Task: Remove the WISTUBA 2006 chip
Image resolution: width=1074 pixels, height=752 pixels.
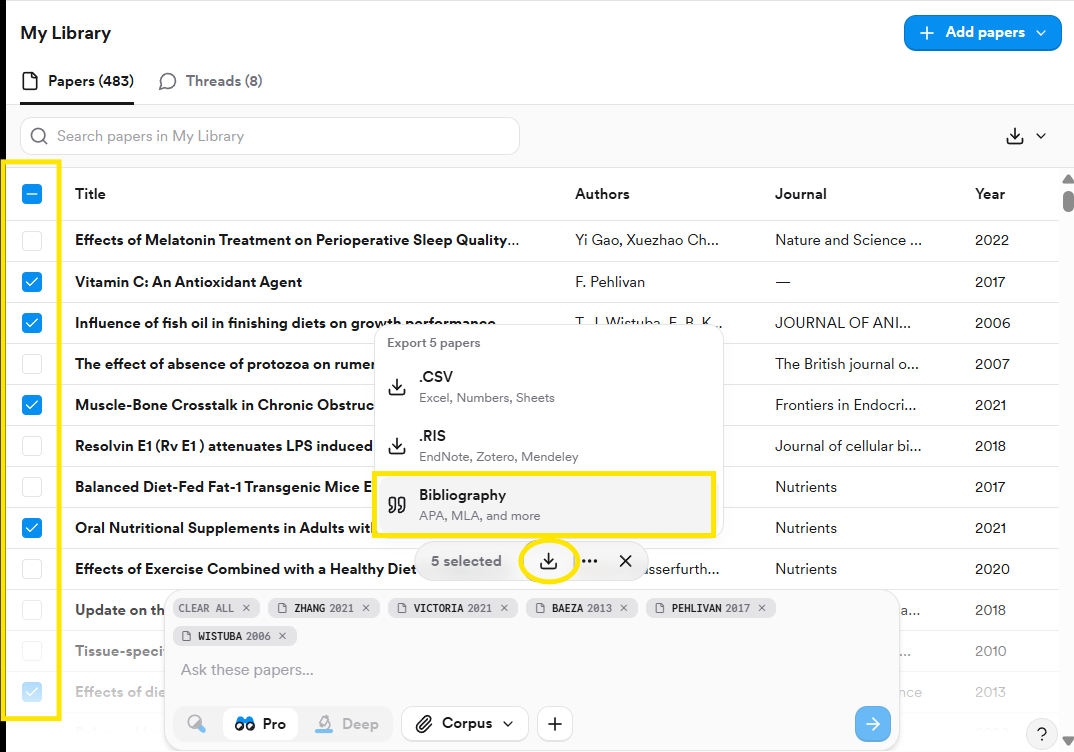Action: (x=282, y=636)
